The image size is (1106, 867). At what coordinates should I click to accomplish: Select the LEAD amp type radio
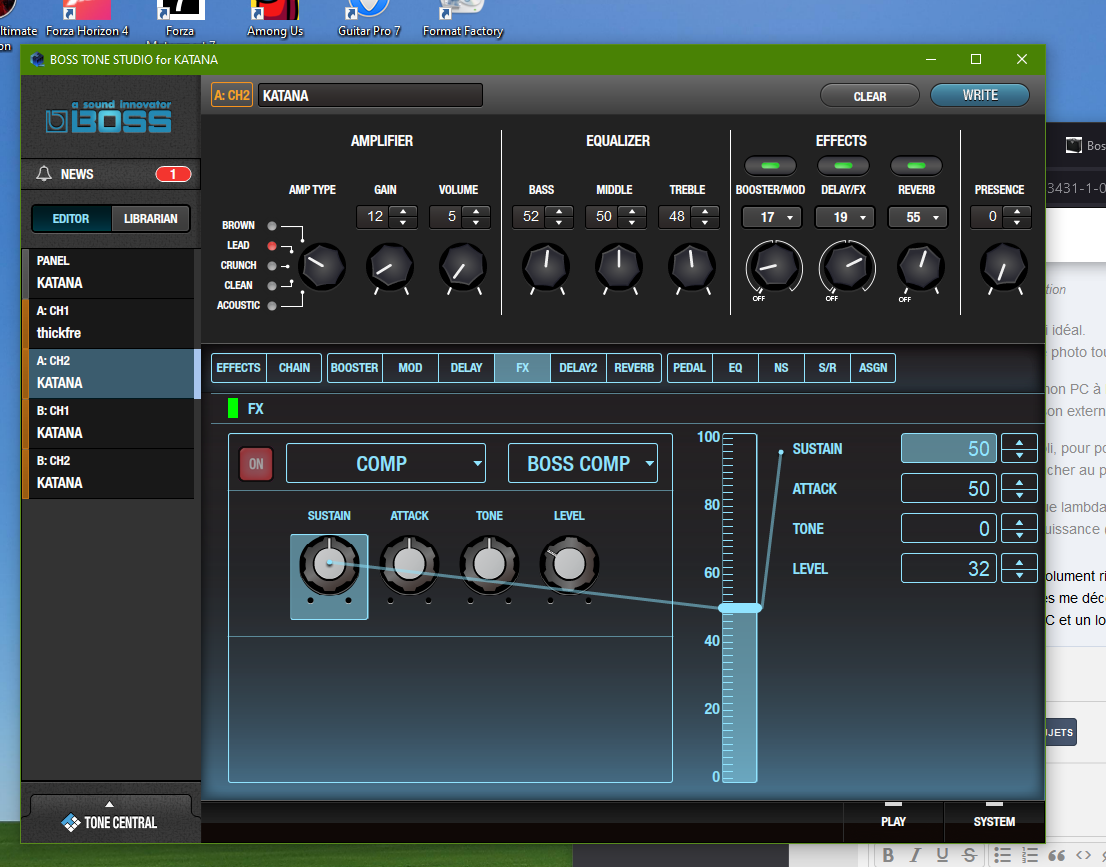coord(272,245)
